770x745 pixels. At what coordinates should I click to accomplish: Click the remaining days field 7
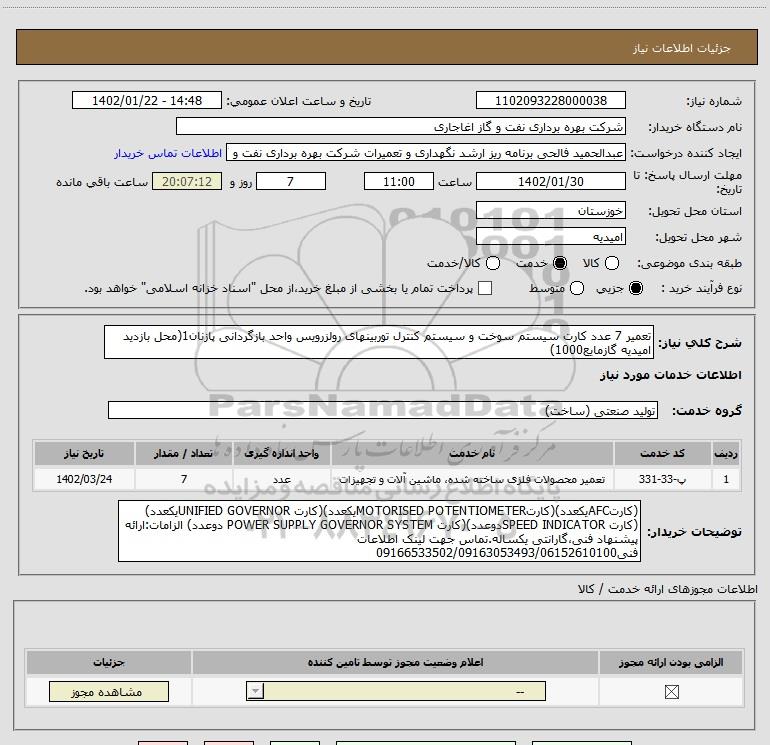click(291, 182)
